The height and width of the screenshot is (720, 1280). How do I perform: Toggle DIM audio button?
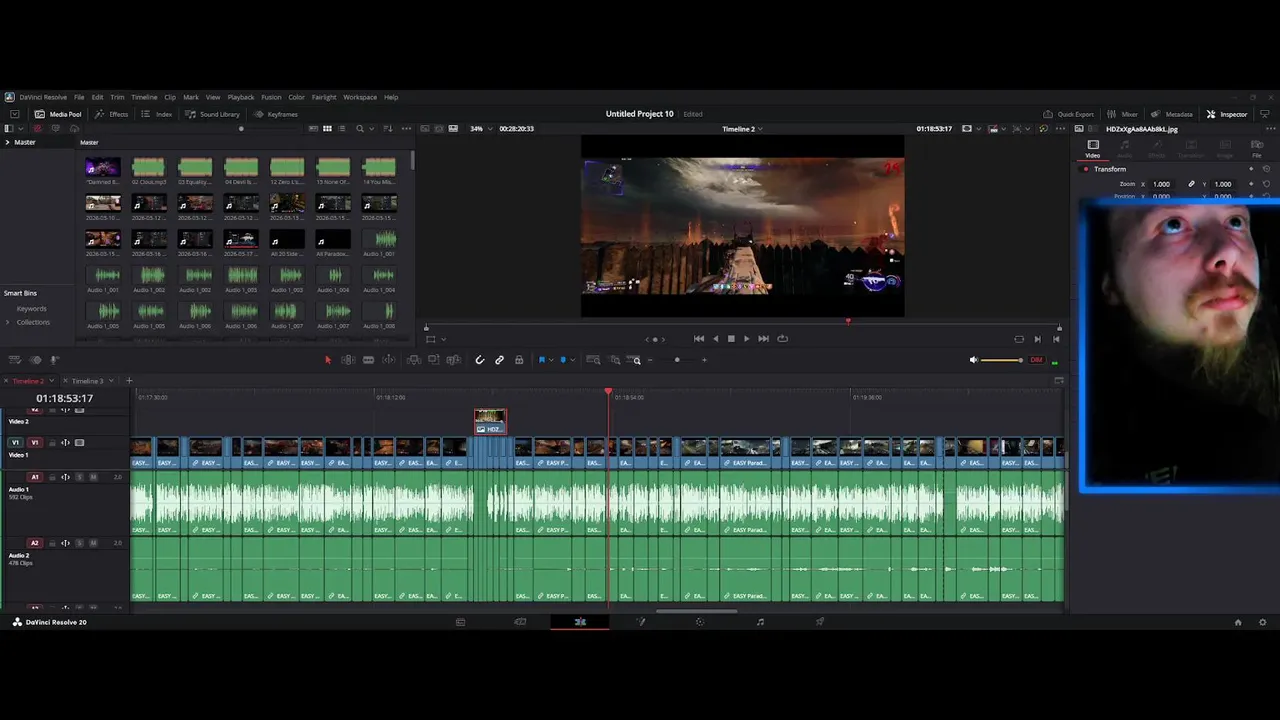coord(1036,360)
